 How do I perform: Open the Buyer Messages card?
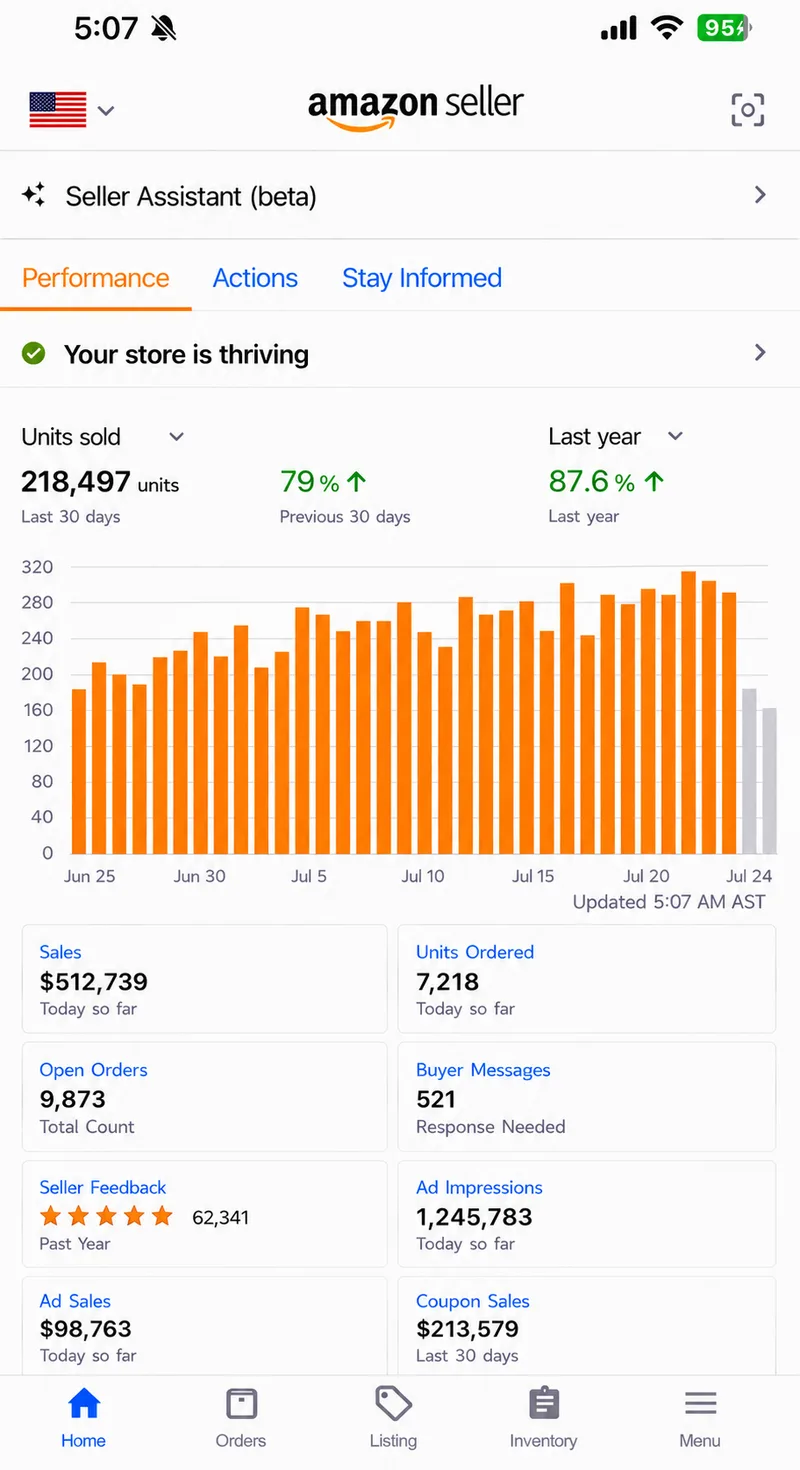586,1096
